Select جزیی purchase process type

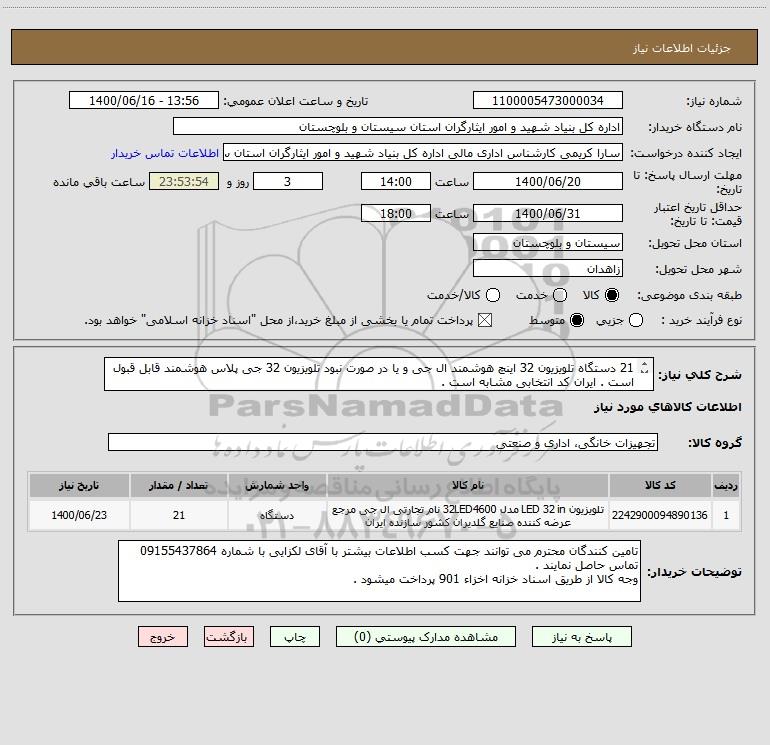click(636, 320)
